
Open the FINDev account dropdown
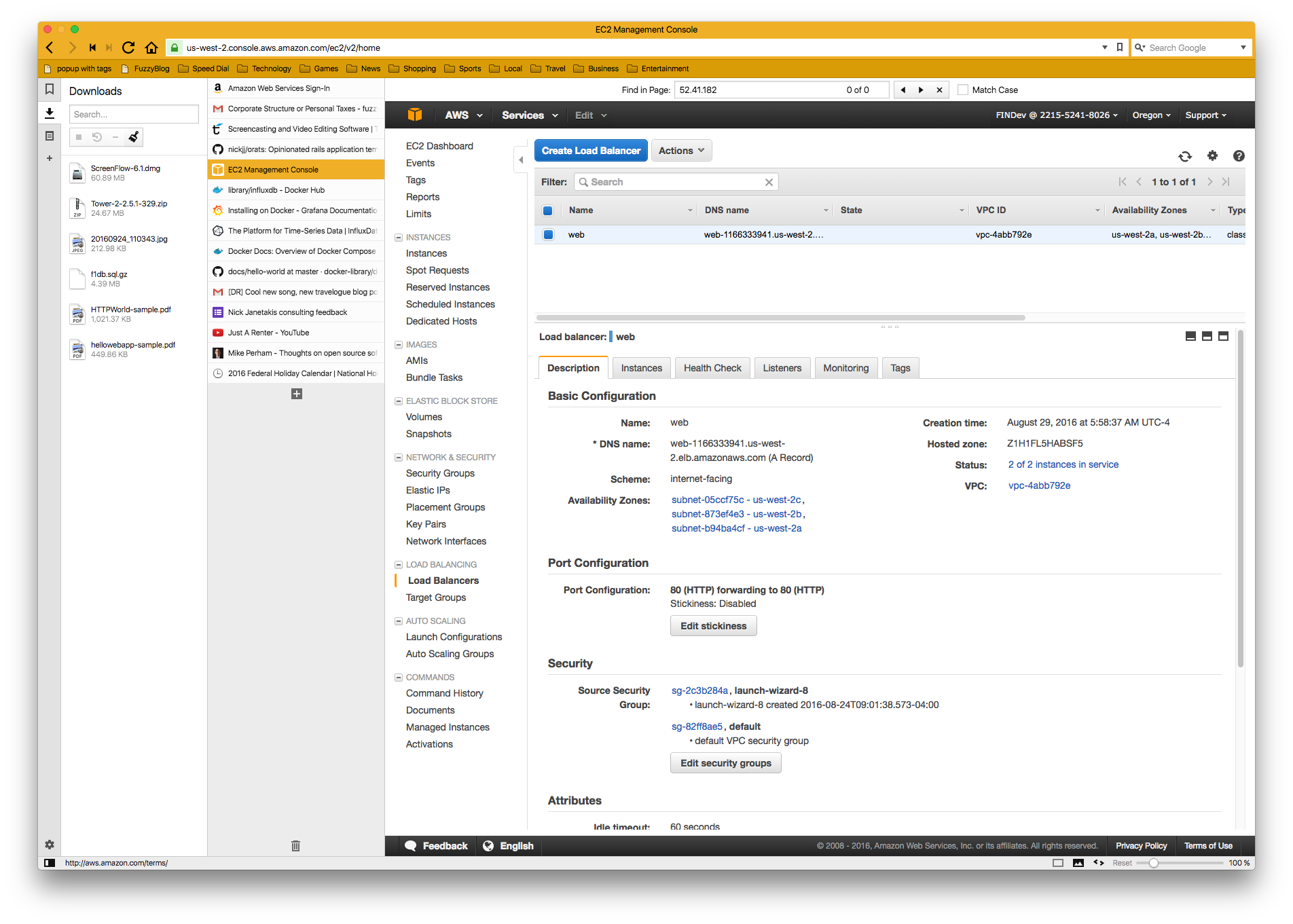click(x=1057, y=115)
